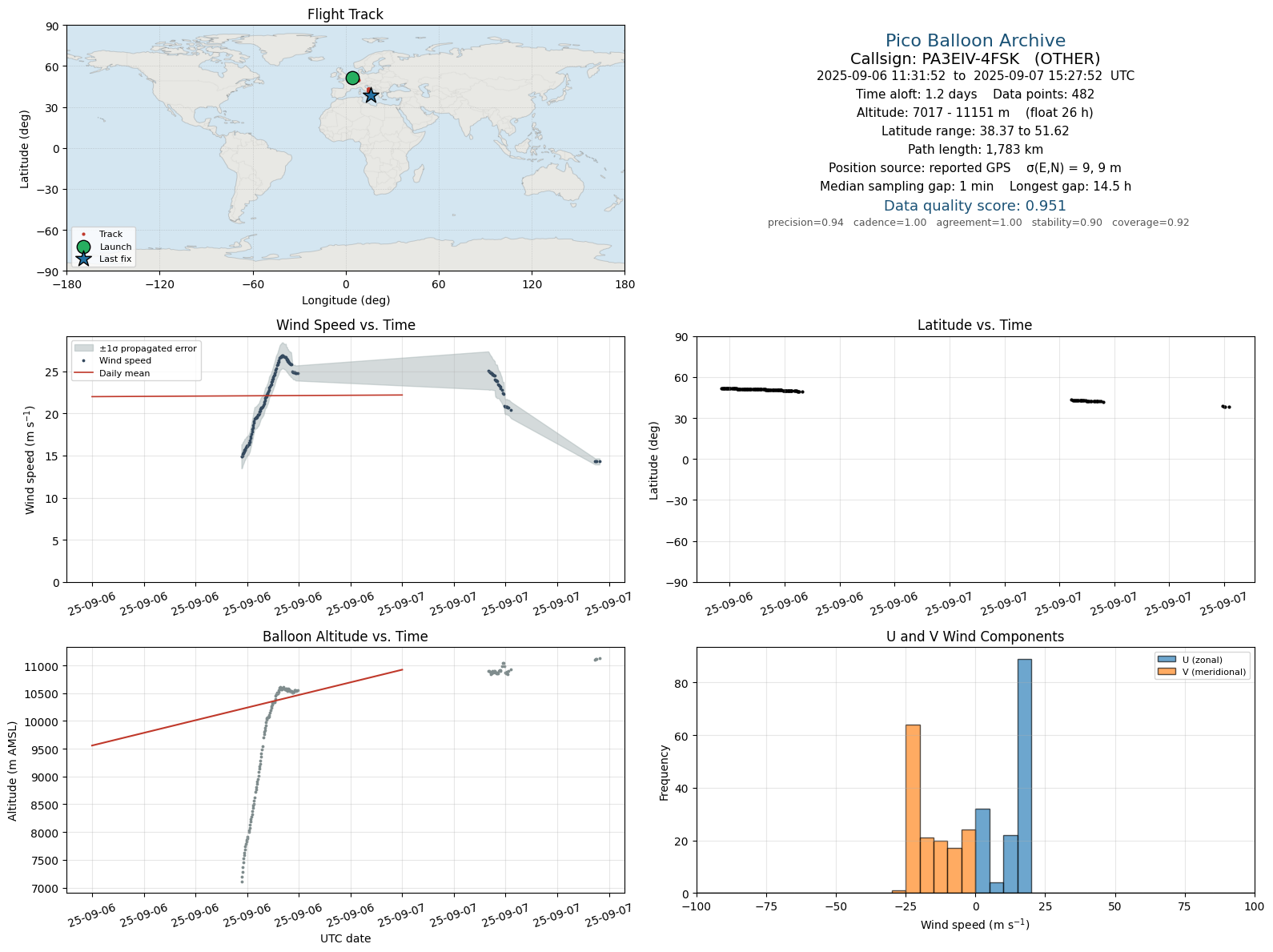Click the "Position source: reported GPS" line
1273x952 pixels.
[975, 168]
